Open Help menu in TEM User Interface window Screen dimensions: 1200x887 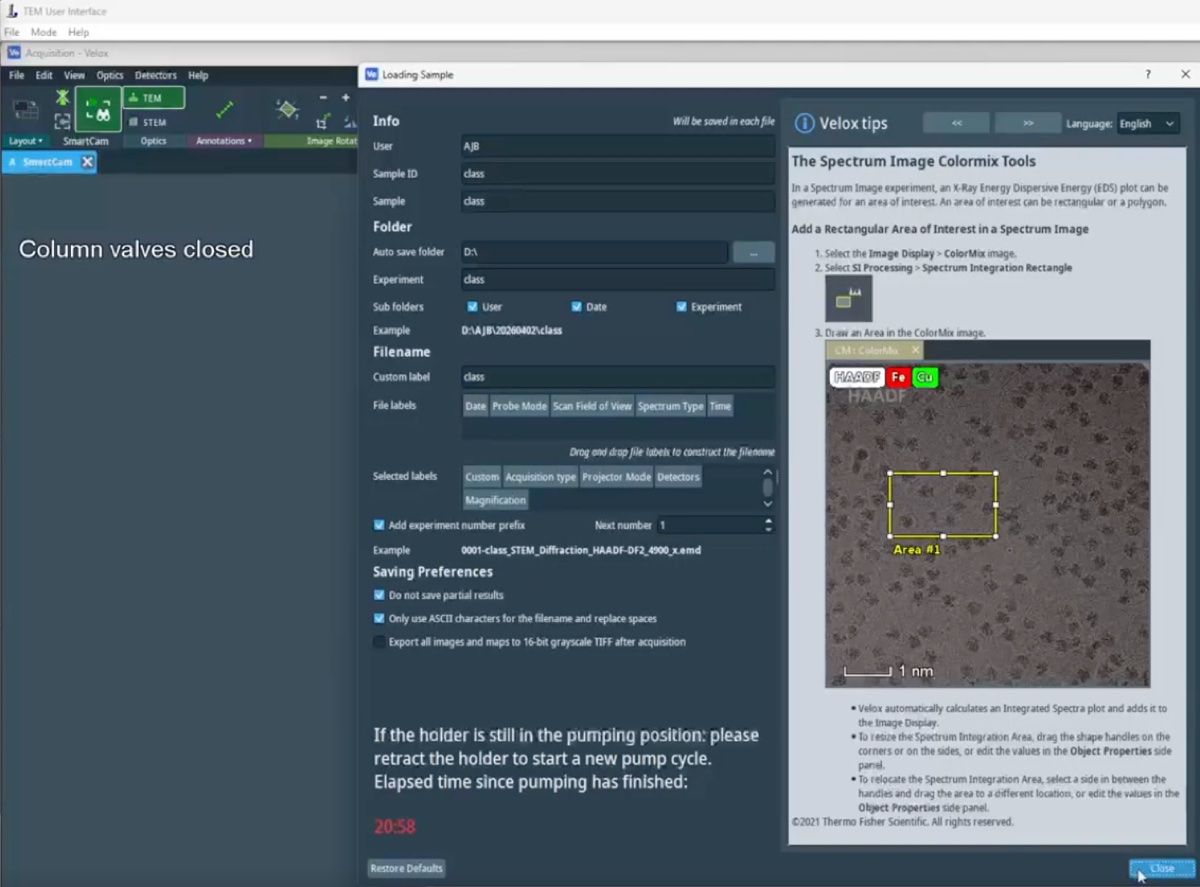click(x=79, y=32)
